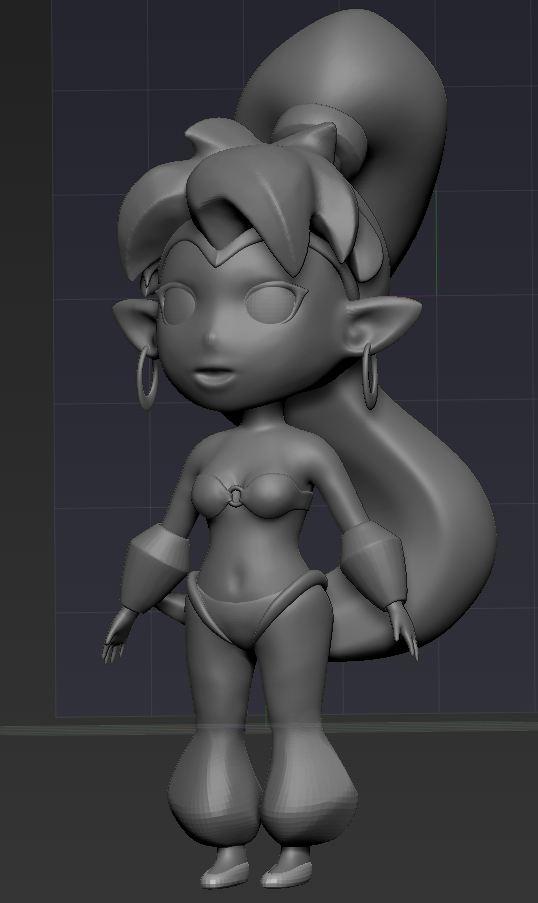Click the model's mouth
538x903 pixels.
click(214, 378)
